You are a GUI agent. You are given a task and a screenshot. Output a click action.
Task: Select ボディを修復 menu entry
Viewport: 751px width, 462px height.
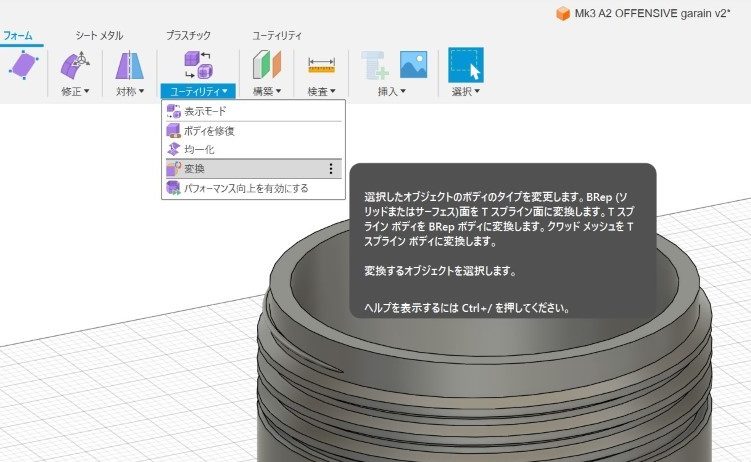coord(208,131)
